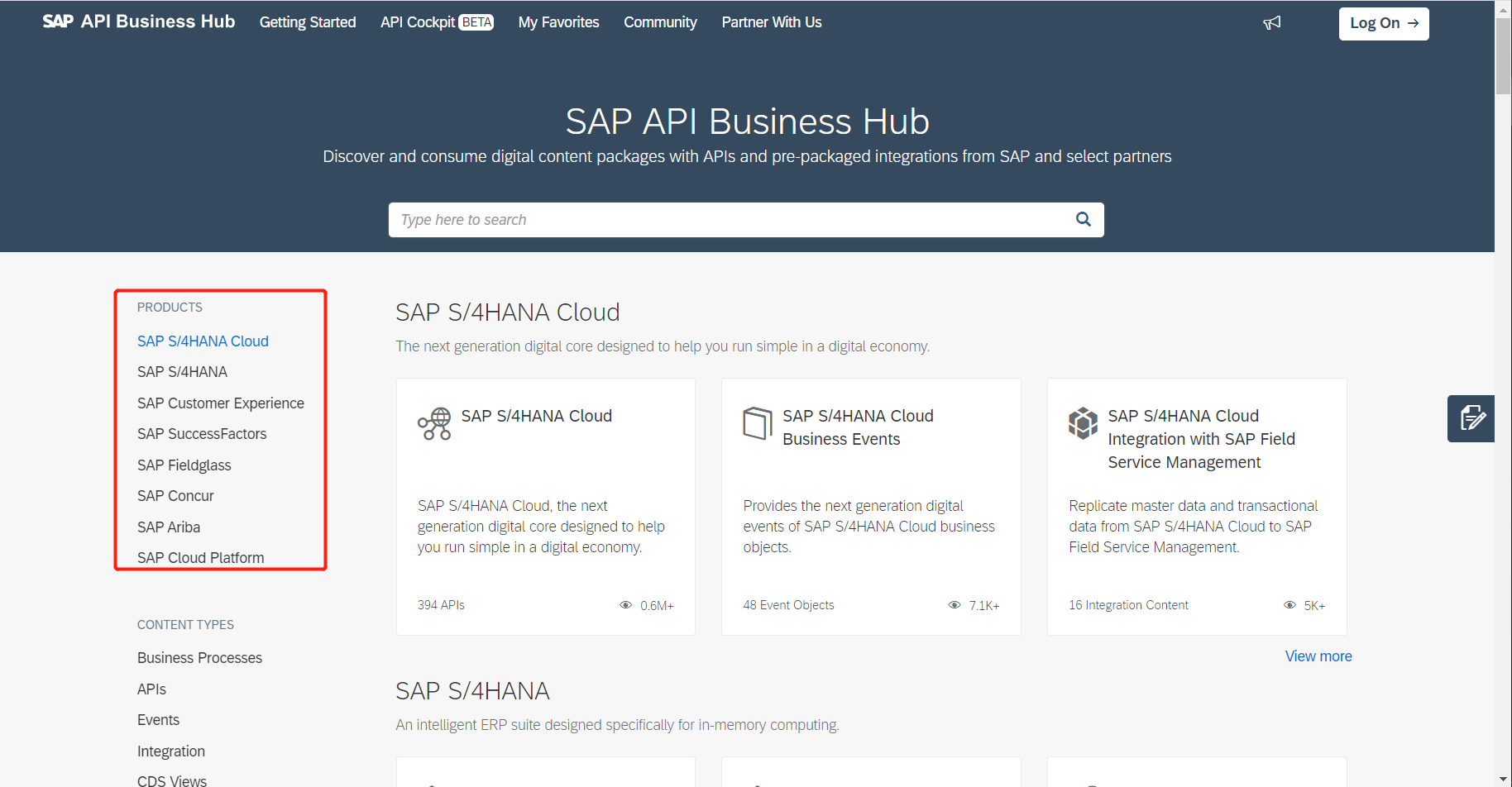Open the Getting Started menu
The image size is (1512, 787).
pos(307,21)
